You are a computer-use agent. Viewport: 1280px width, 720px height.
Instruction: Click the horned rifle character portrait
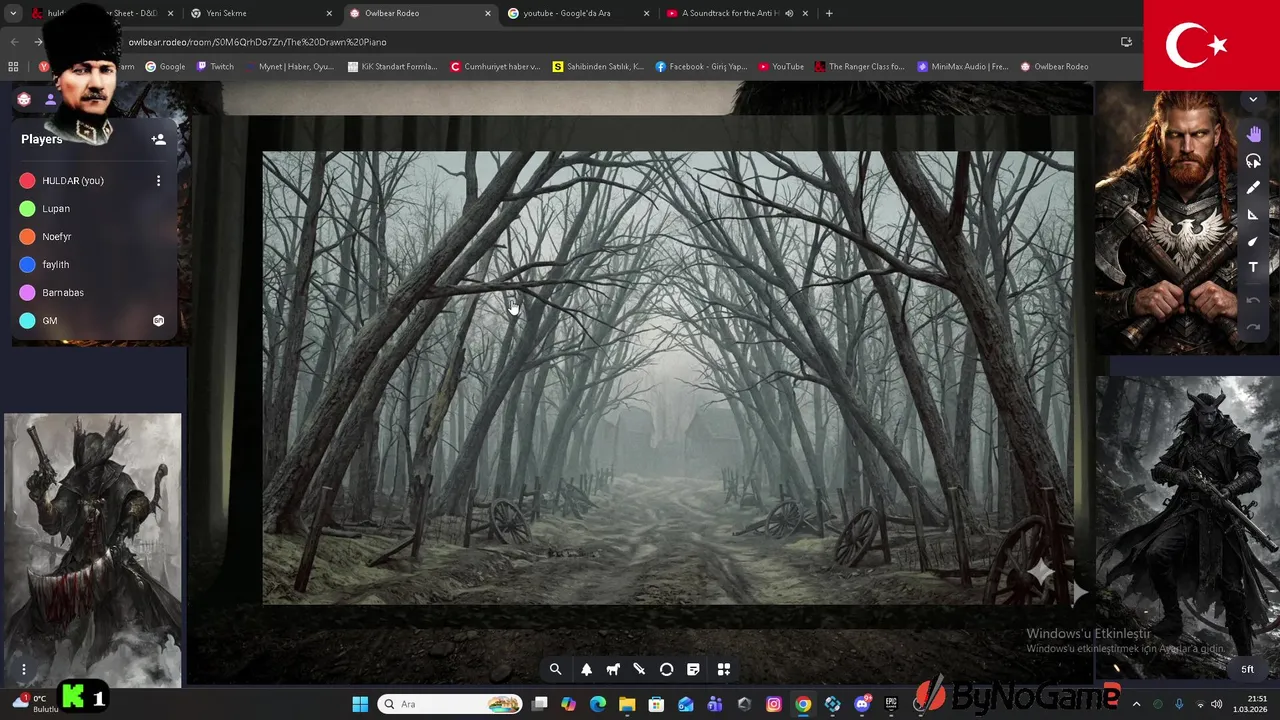1186,528
